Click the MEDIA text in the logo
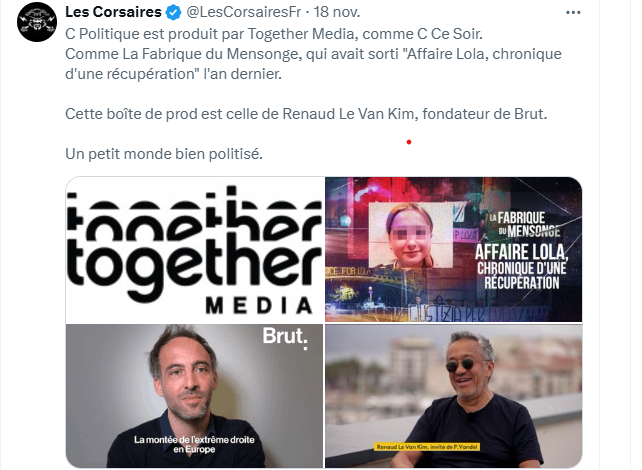Screen dimensions: 642x470 coord(259,306)
